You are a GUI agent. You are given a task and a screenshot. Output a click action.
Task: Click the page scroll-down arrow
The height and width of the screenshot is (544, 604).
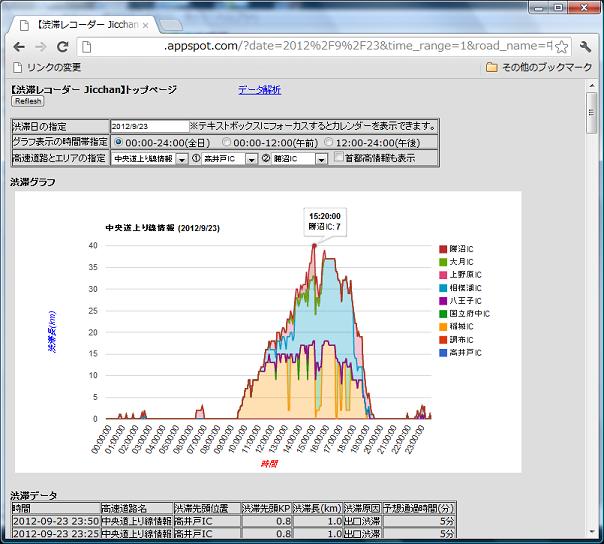click(592, 532)
